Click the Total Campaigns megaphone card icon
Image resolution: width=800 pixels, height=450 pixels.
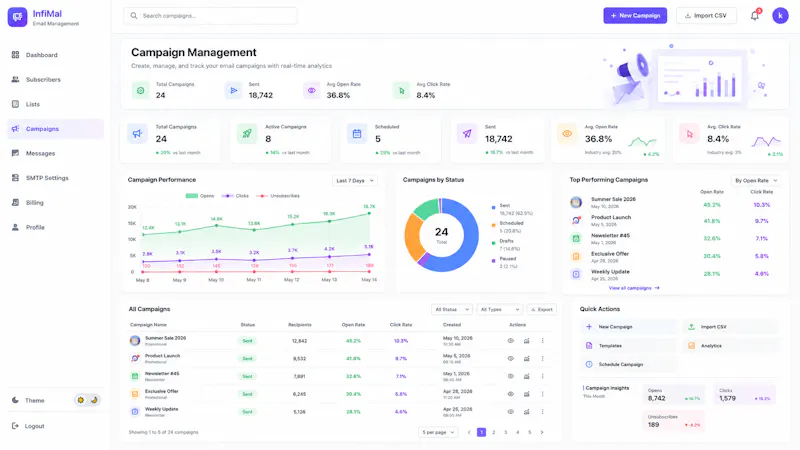(137, 134)
